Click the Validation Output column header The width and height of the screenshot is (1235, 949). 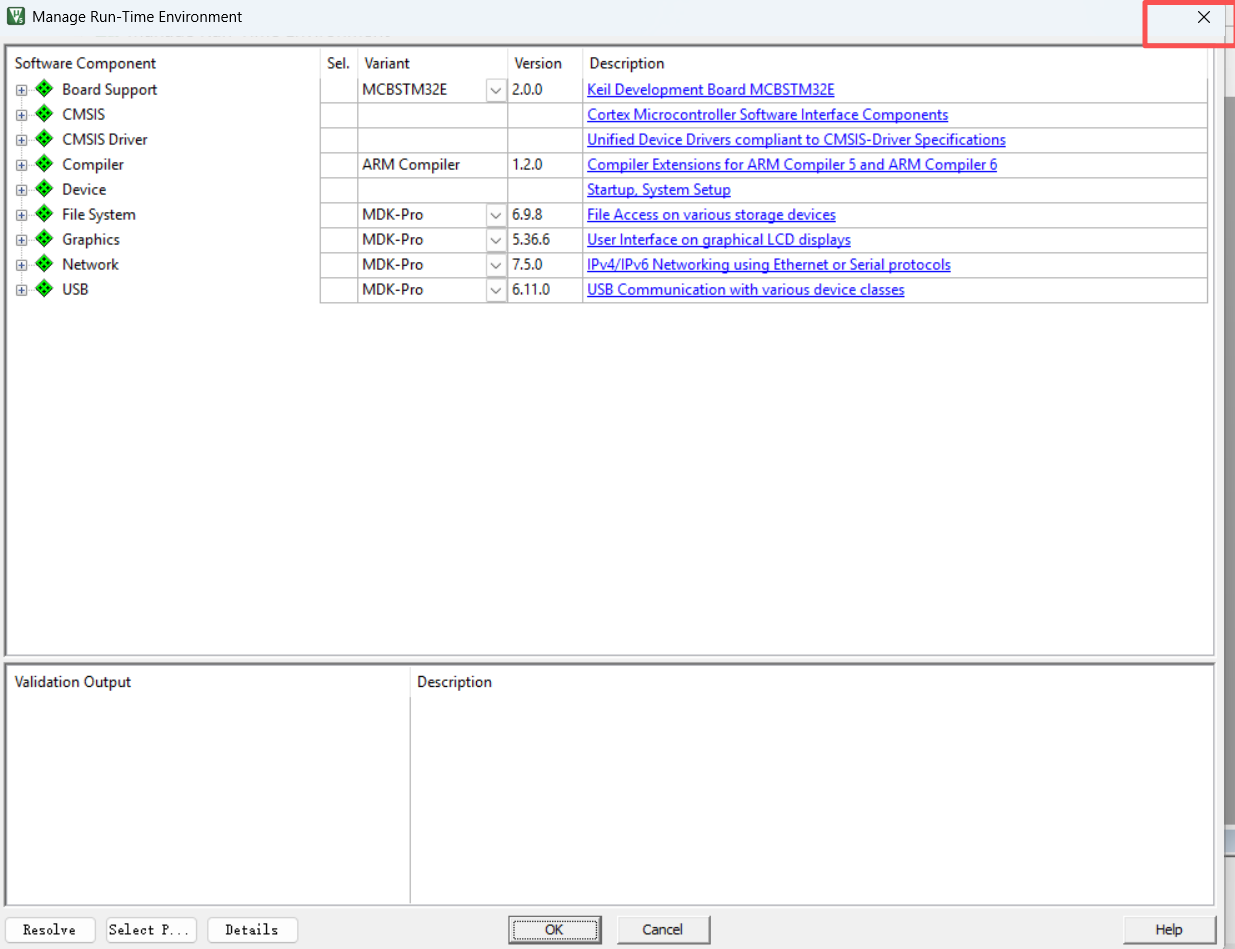pyautogui.click(x=73, y=682)
